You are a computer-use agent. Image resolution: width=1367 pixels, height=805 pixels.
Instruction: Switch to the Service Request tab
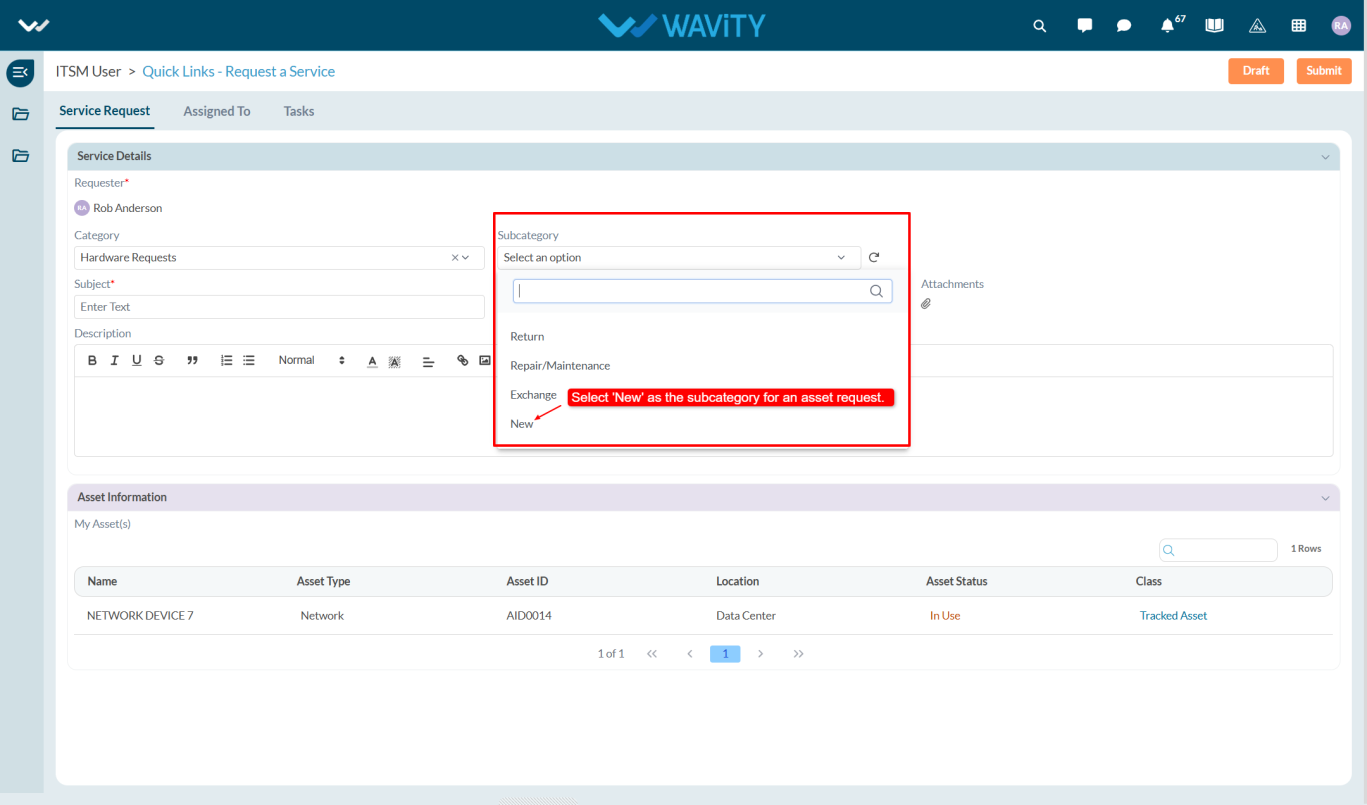pos(105,111)
